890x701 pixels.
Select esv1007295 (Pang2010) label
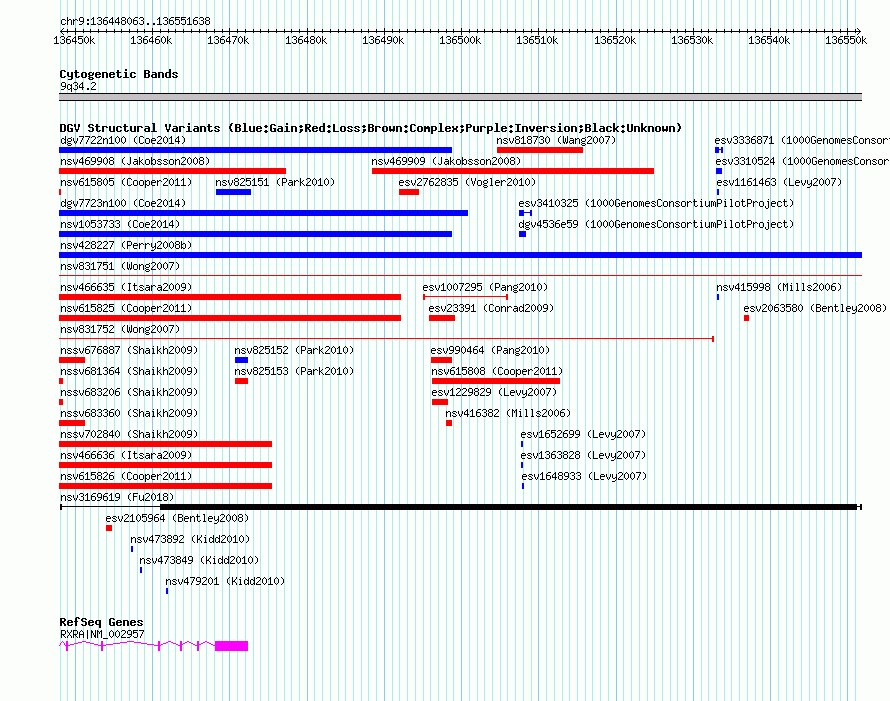click(x=485, y=287)
